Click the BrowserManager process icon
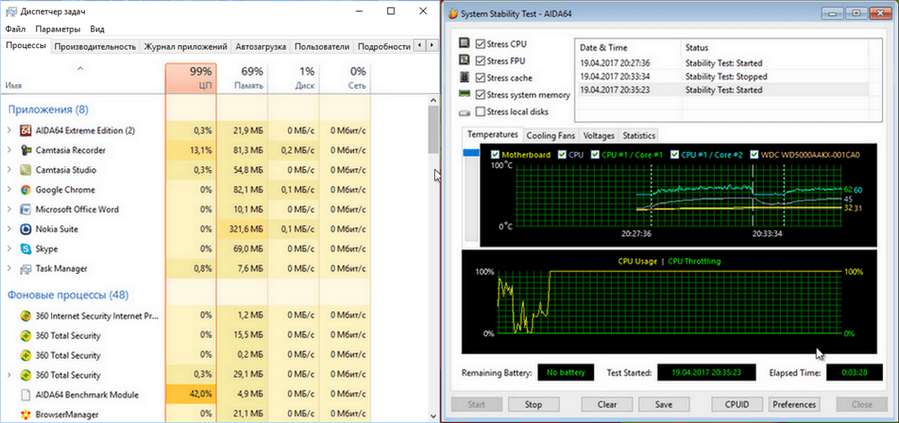This screenshot has width=899, height=423. (x=25, y=412)
